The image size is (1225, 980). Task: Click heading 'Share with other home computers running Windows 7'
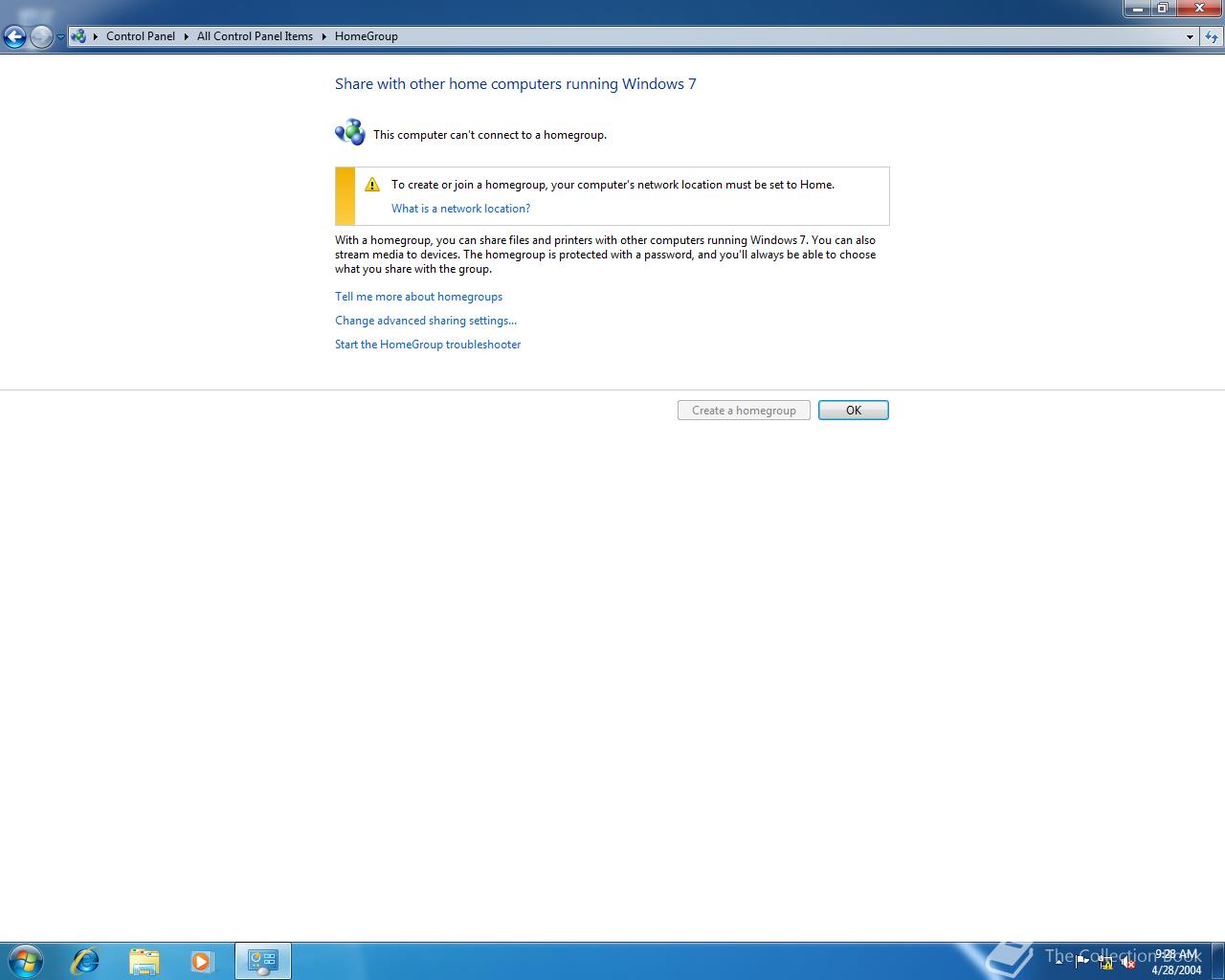pos(516,84)
